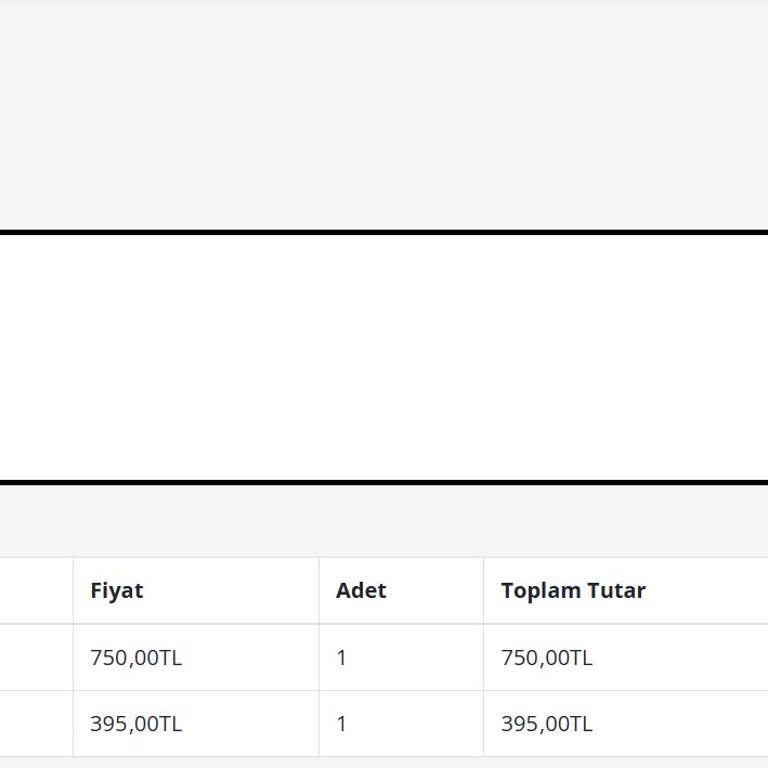
Task: Click the top black border of white box
Action: click(x=384, y=232)
